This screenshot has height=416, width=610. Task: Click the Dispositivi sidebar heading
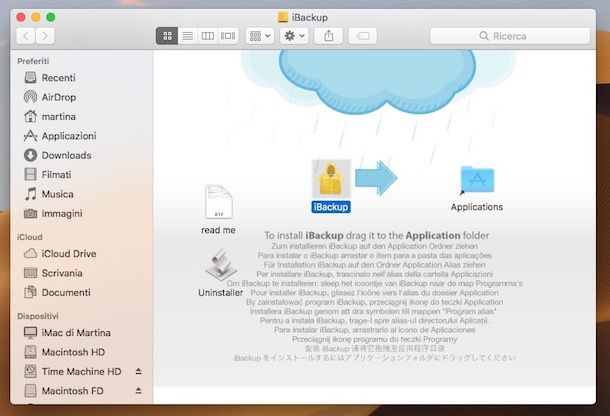(38, 316)
